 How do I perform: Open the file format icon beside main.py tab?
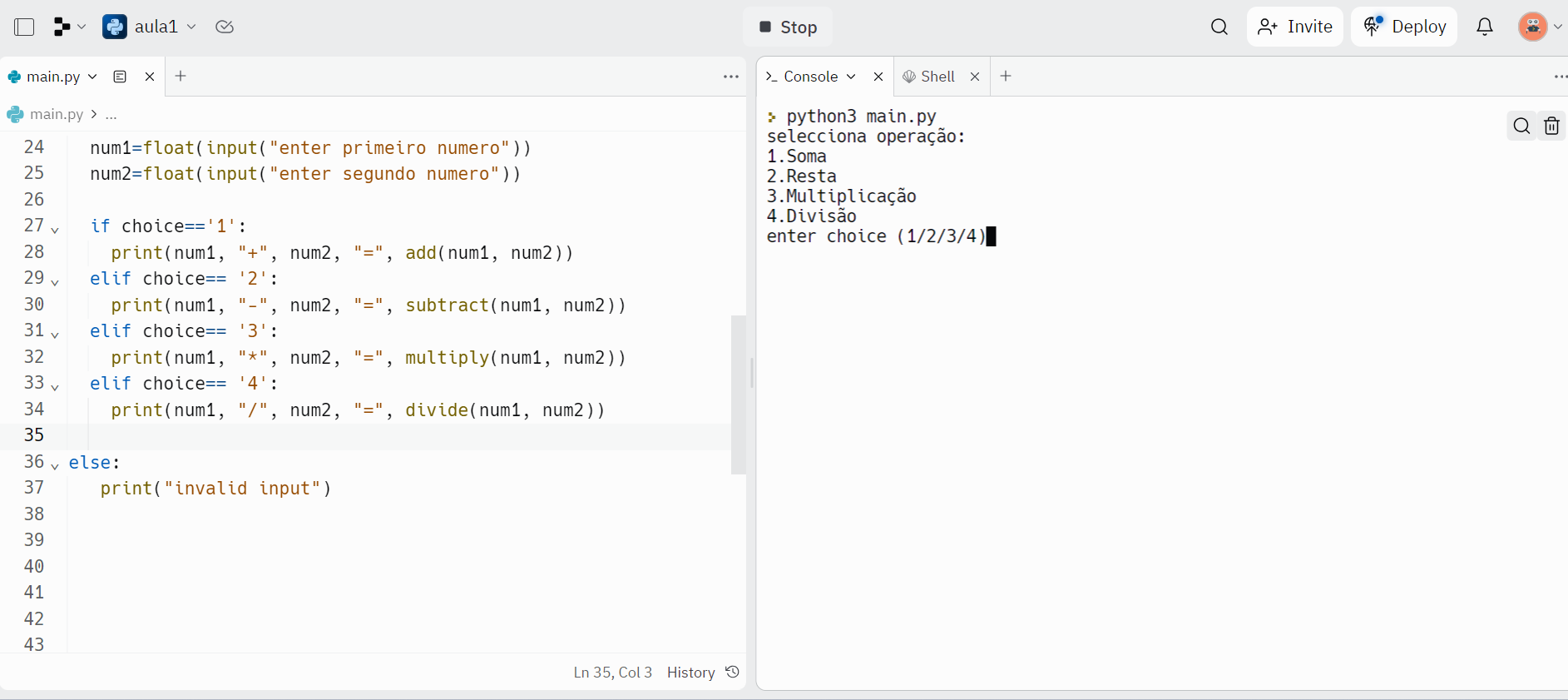(x=120, y=77)
